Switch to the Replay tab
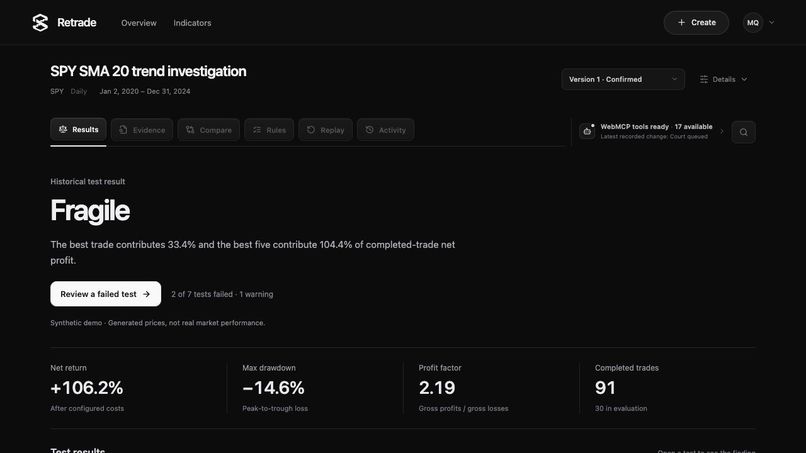The height and width of the screenshot is (453, 806). [x=325, y=130]
